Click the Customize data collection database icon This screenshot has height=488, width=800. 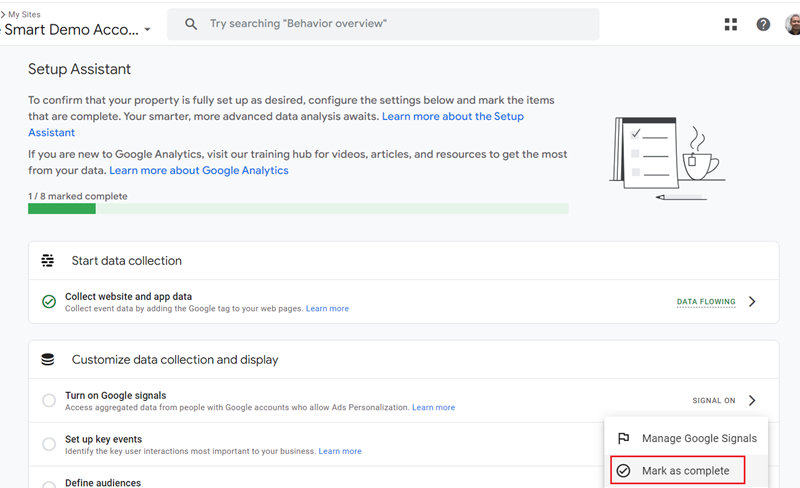47,359
